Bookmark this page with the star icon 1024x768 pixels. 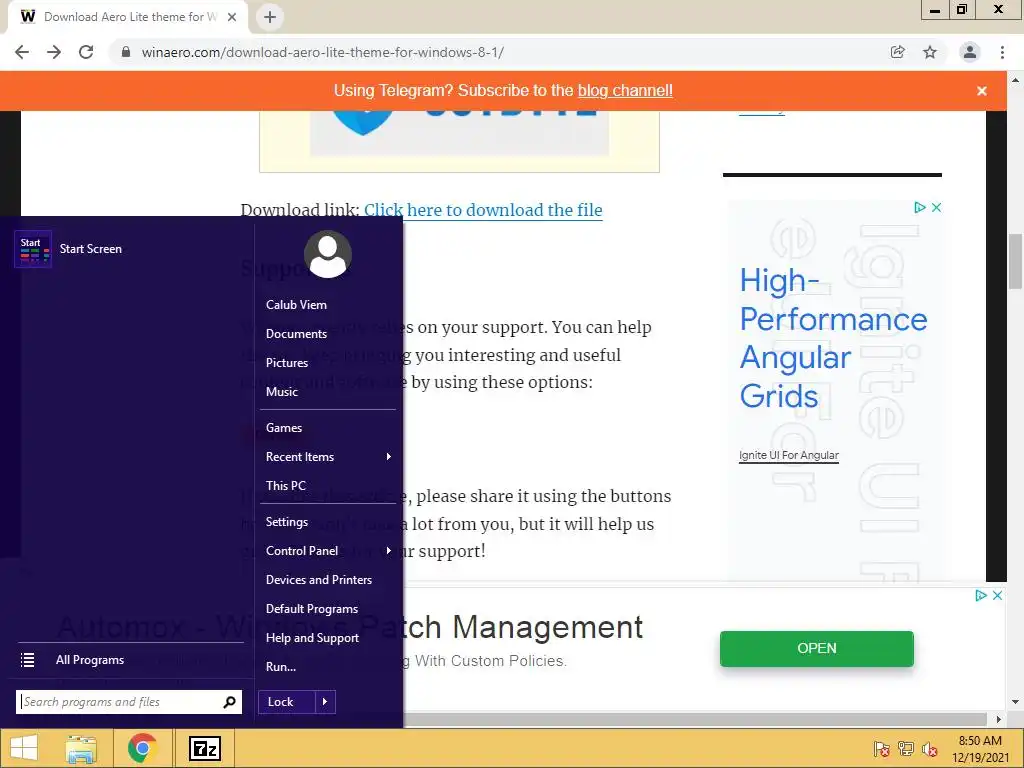[930, 52]
